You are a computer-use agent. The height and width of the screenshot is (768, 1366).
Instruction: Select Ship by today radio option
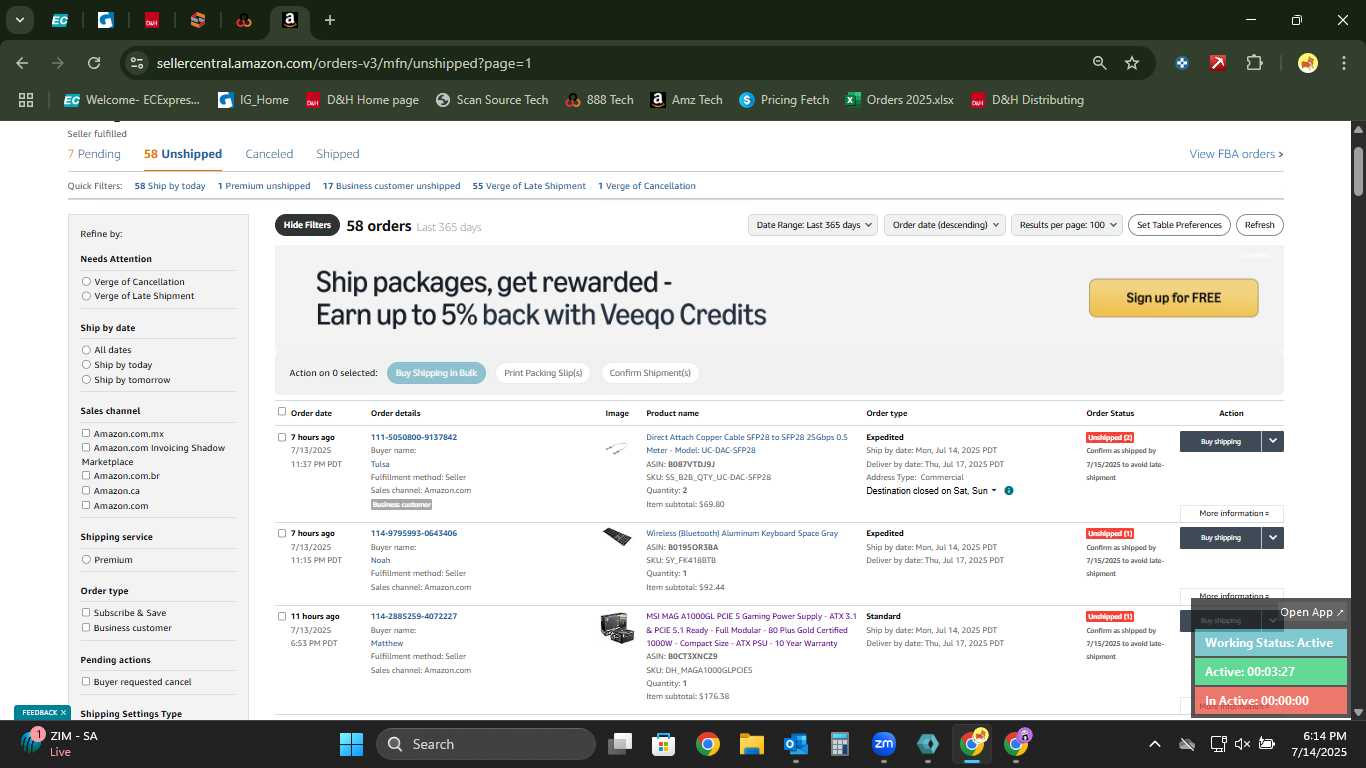(86, 365)
